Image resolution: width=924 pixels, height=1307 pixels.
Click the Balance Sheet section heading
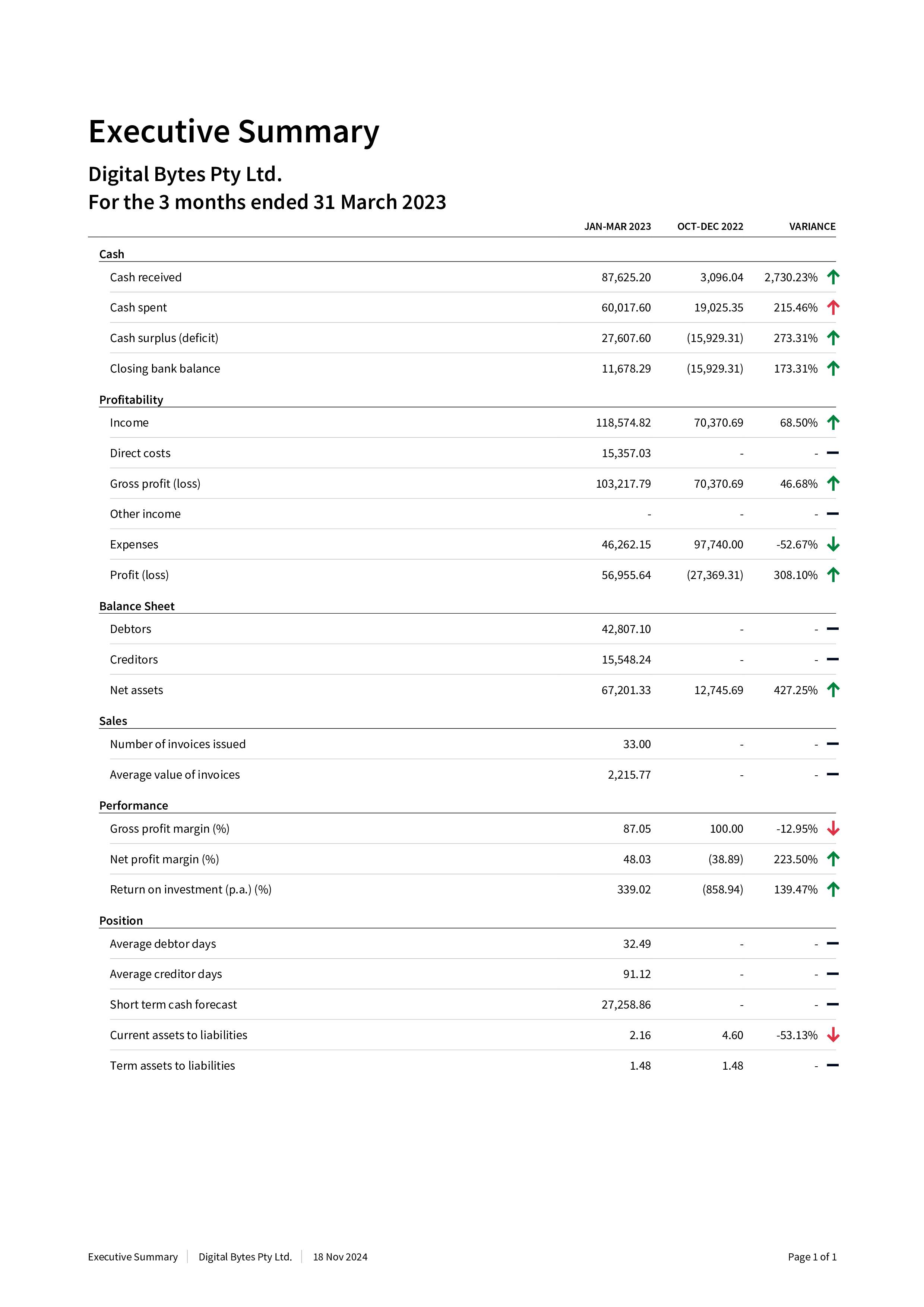pos(137,606)
